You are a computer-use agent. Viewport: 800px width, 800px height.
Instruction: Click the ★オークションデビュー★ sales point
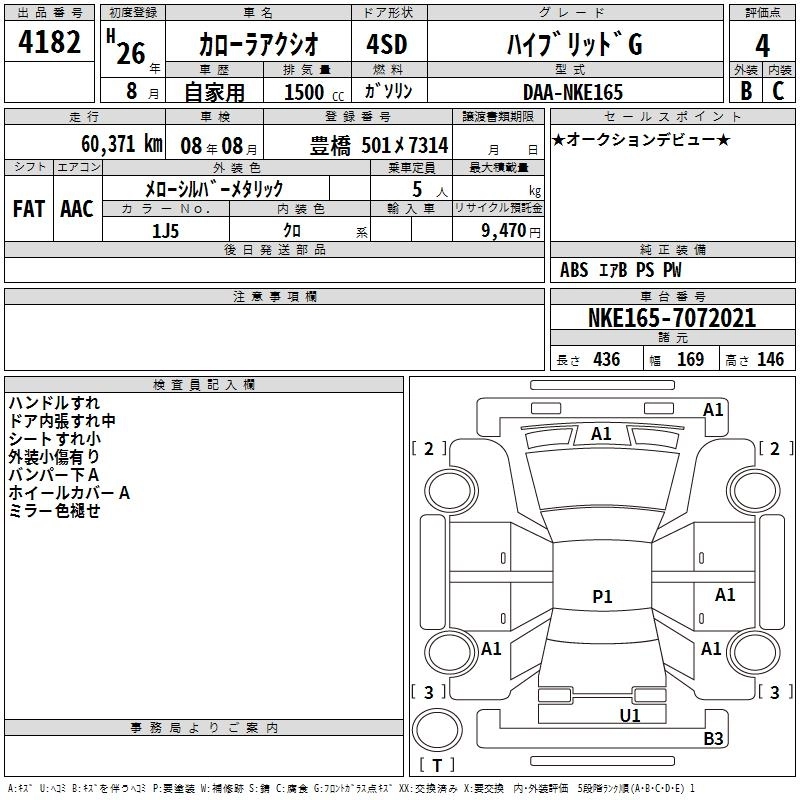tap(641, 139)
